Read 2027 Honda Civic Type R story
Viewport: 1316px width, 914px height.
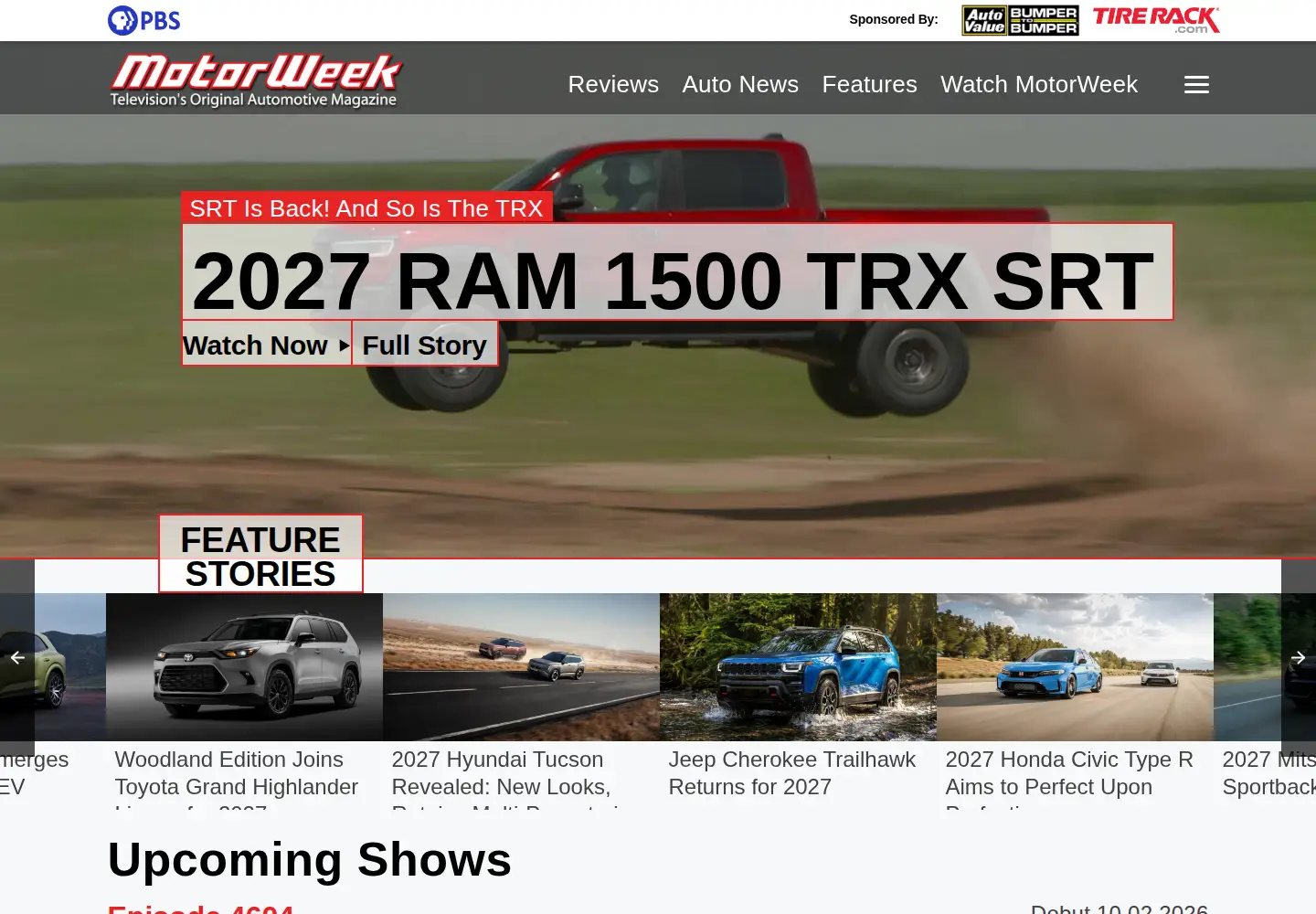point(1069,778)
